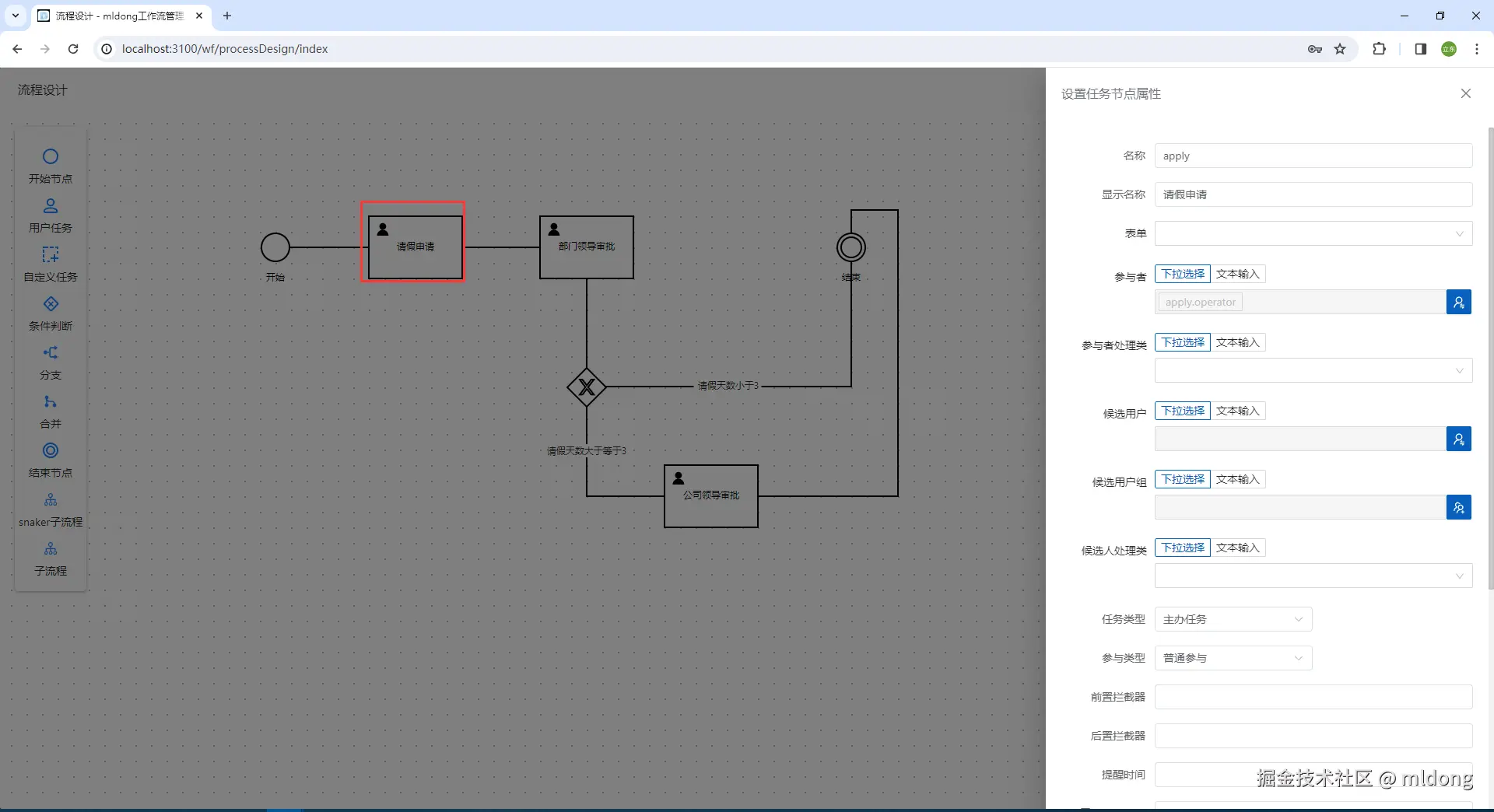The width and height of the screenshot is (1494, 812).
Task: Set 候选人处理类 to 文本输入 mode
Action: click(x=1238, y=548)
